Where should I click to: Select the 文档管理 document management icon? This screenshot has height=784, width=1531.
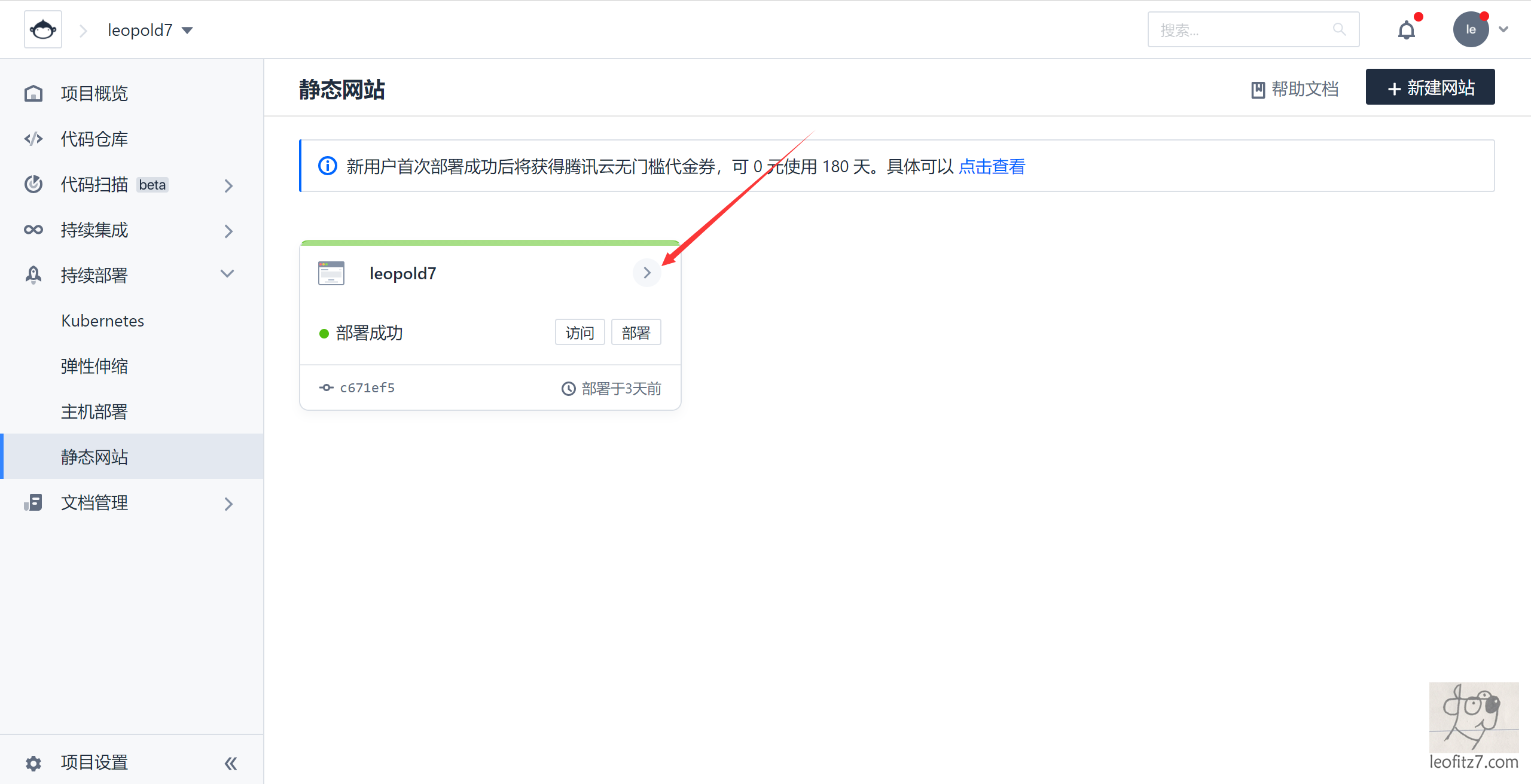pos(33,503)
